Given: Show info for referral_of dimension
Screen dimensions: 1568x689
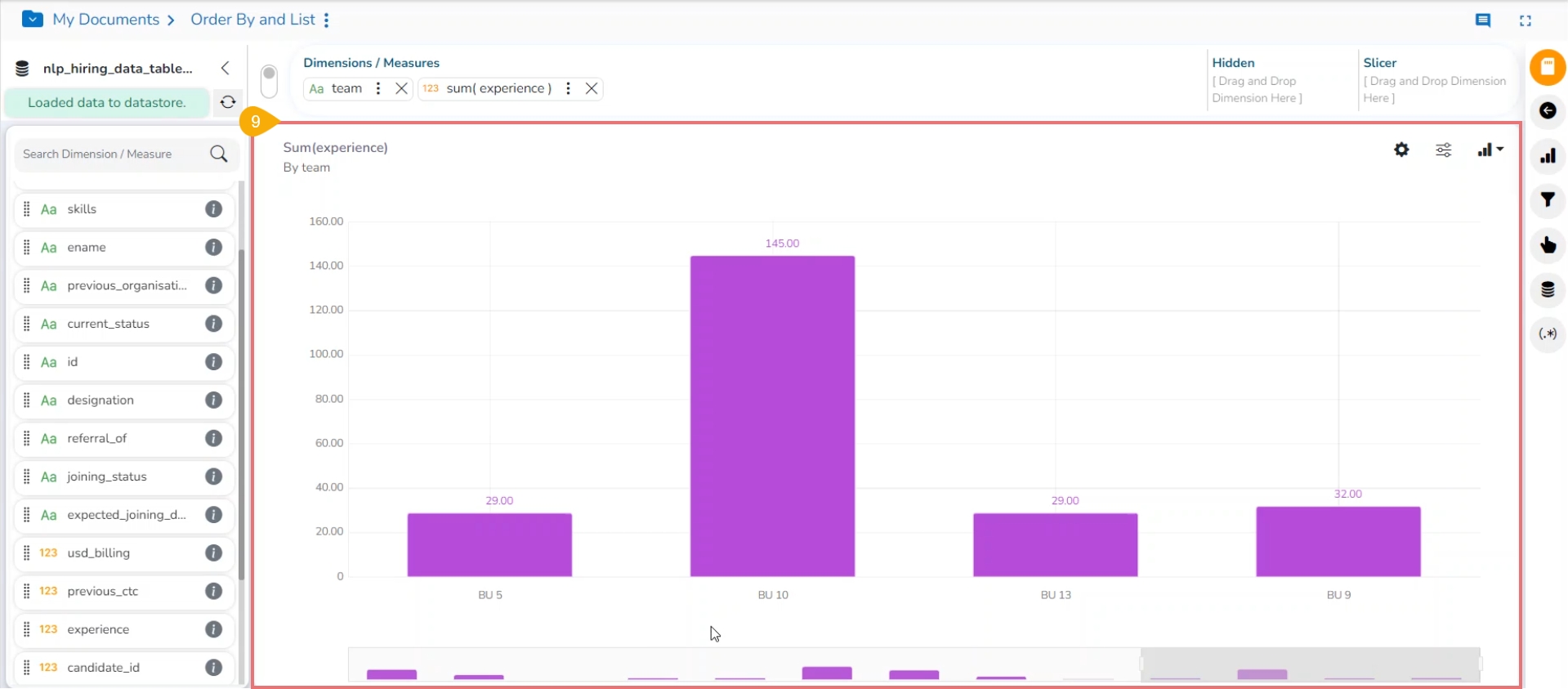Looking at the screenshot, I should point(214,439).
